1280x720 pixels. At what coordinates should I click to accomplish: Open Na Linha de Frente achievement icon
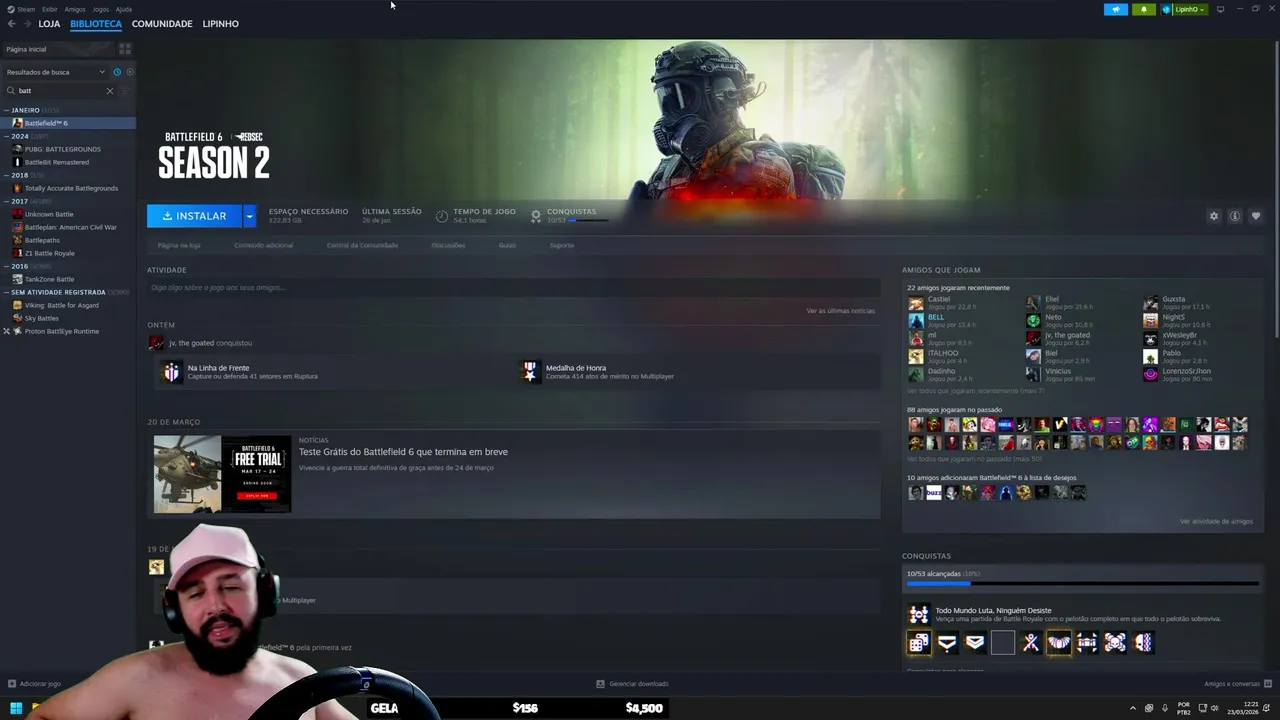172,372
